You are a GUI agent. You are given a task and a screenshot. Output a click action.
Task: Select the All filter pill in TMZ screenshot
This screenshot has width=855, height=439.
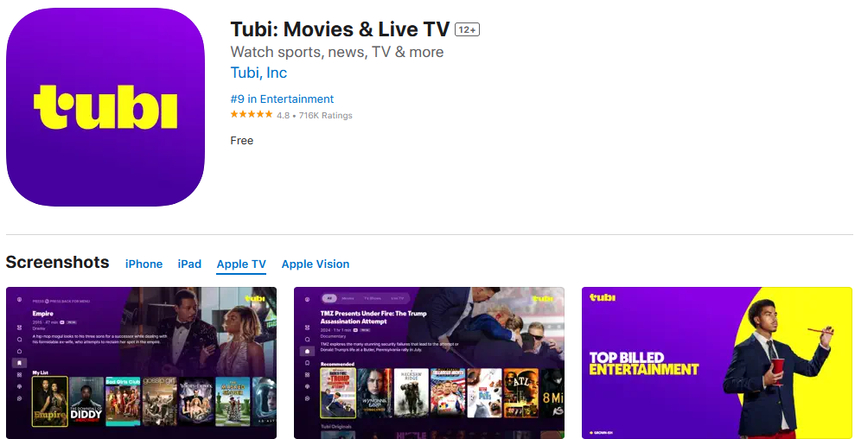tap(329, 298)
